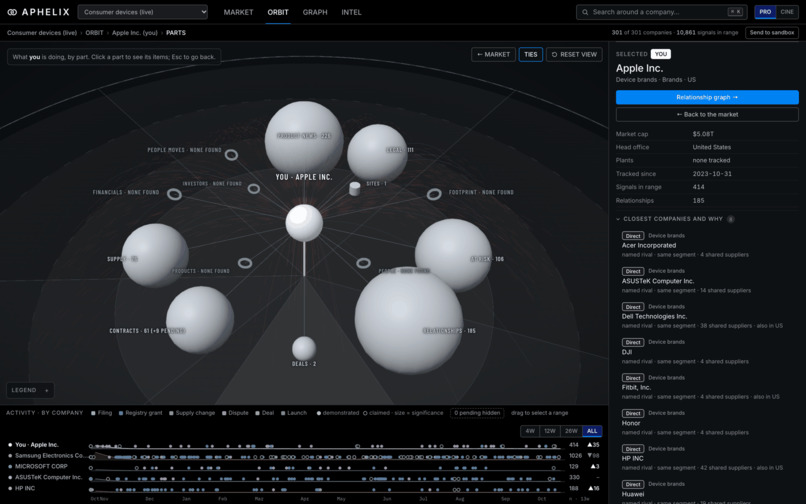Click the Aphelix logo icon

click(x=12, y=12)
